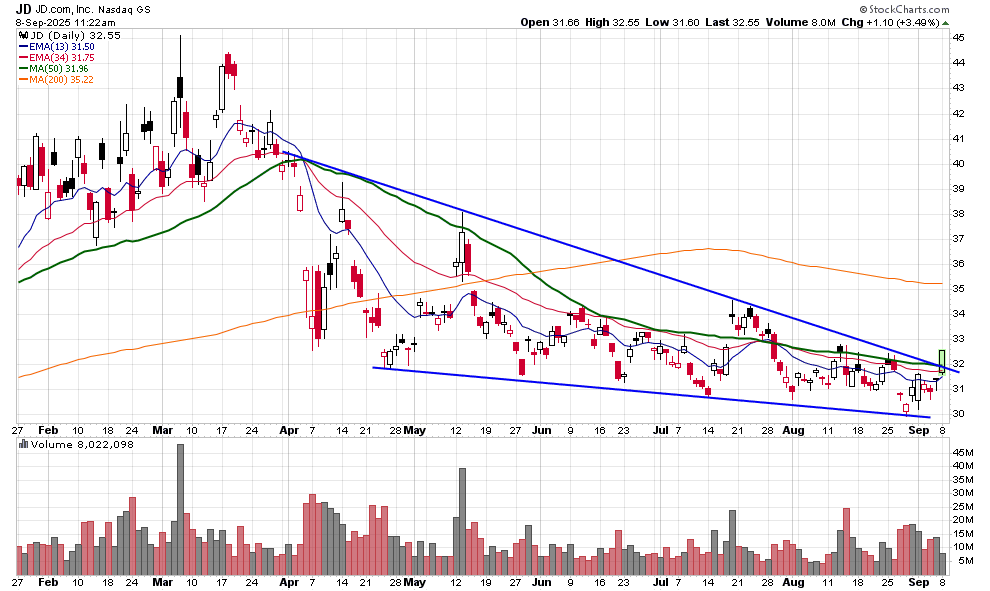Click the blue EMA(13) legend line swatch
Image resolution: width=990 pixels, height=591 pixels.
24,47
